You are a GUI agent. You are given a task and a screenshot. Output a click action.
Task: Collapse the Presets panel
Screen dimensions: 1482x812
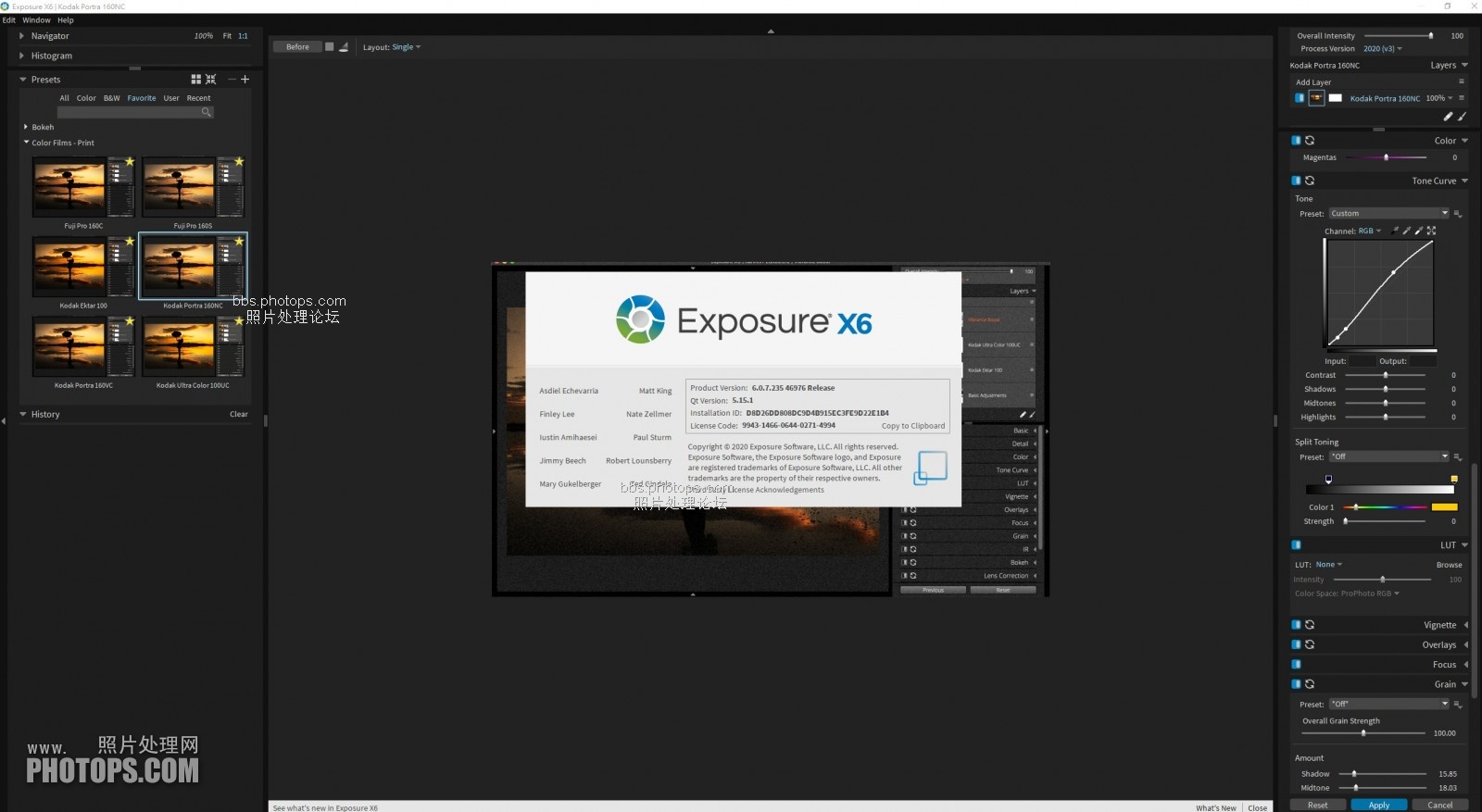click(23, 80)
